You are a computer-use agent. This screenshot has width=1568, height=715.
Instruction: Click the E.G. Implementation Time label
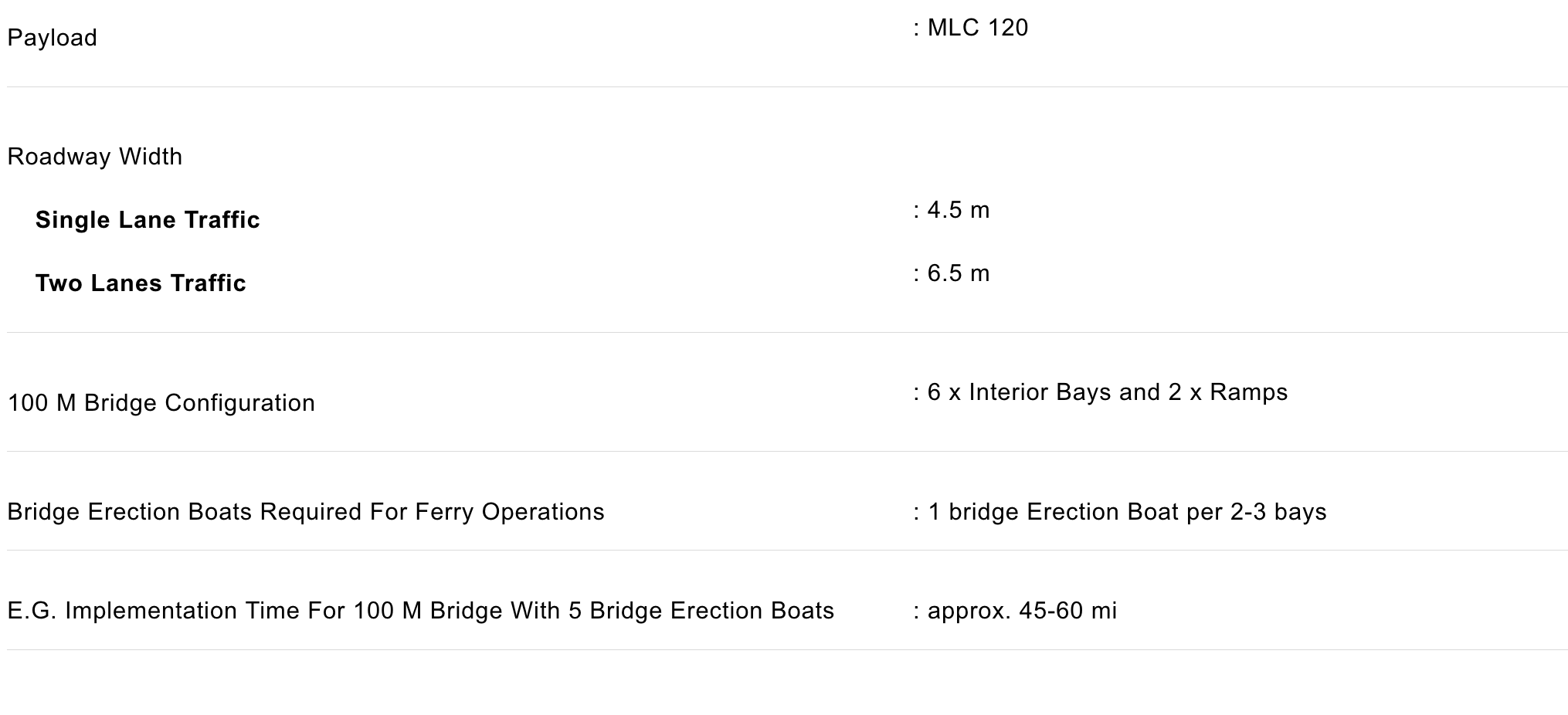421,611
